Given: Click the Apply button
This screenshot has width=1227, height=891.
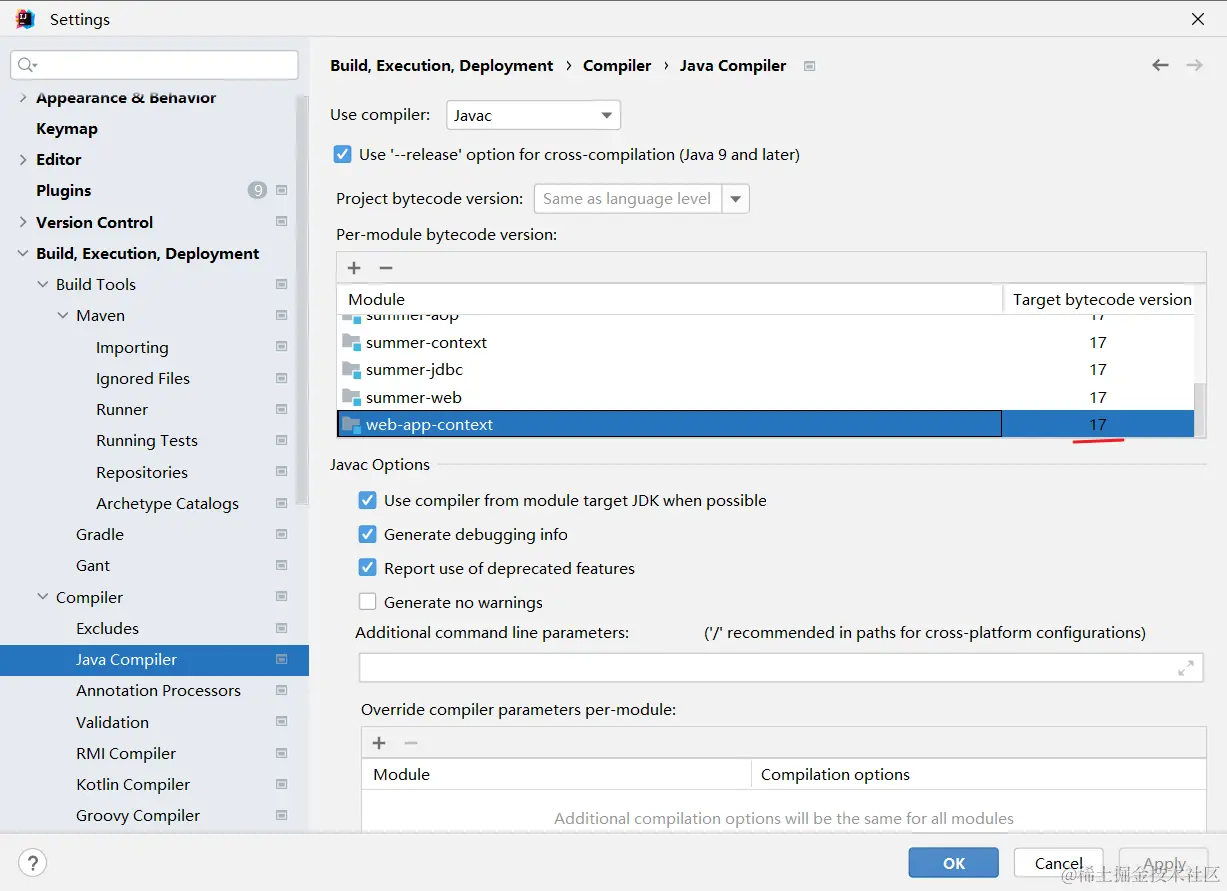Looking at the screenshot, I should click(1165, 863).
